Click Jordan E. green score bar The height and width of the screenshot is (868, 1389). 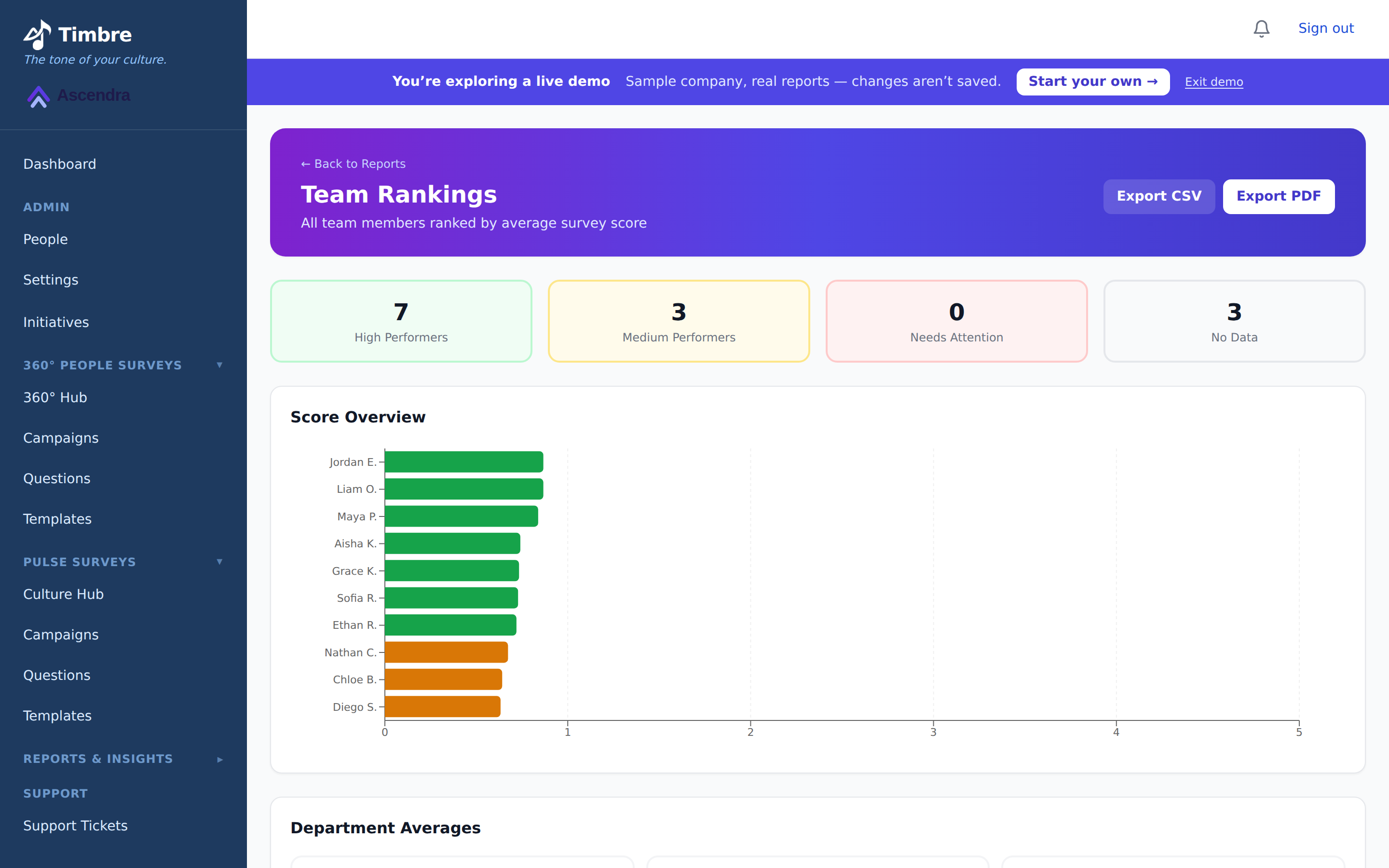[x=464, y=462]
